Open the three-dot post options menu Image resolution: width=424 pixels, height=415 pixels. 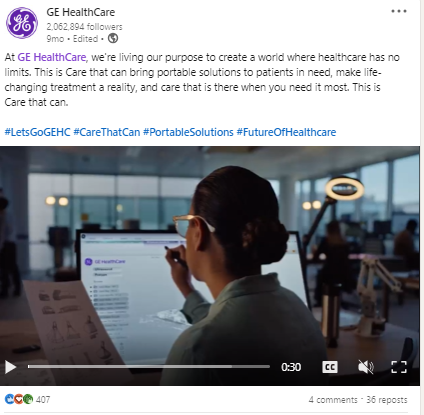(399, 11)
